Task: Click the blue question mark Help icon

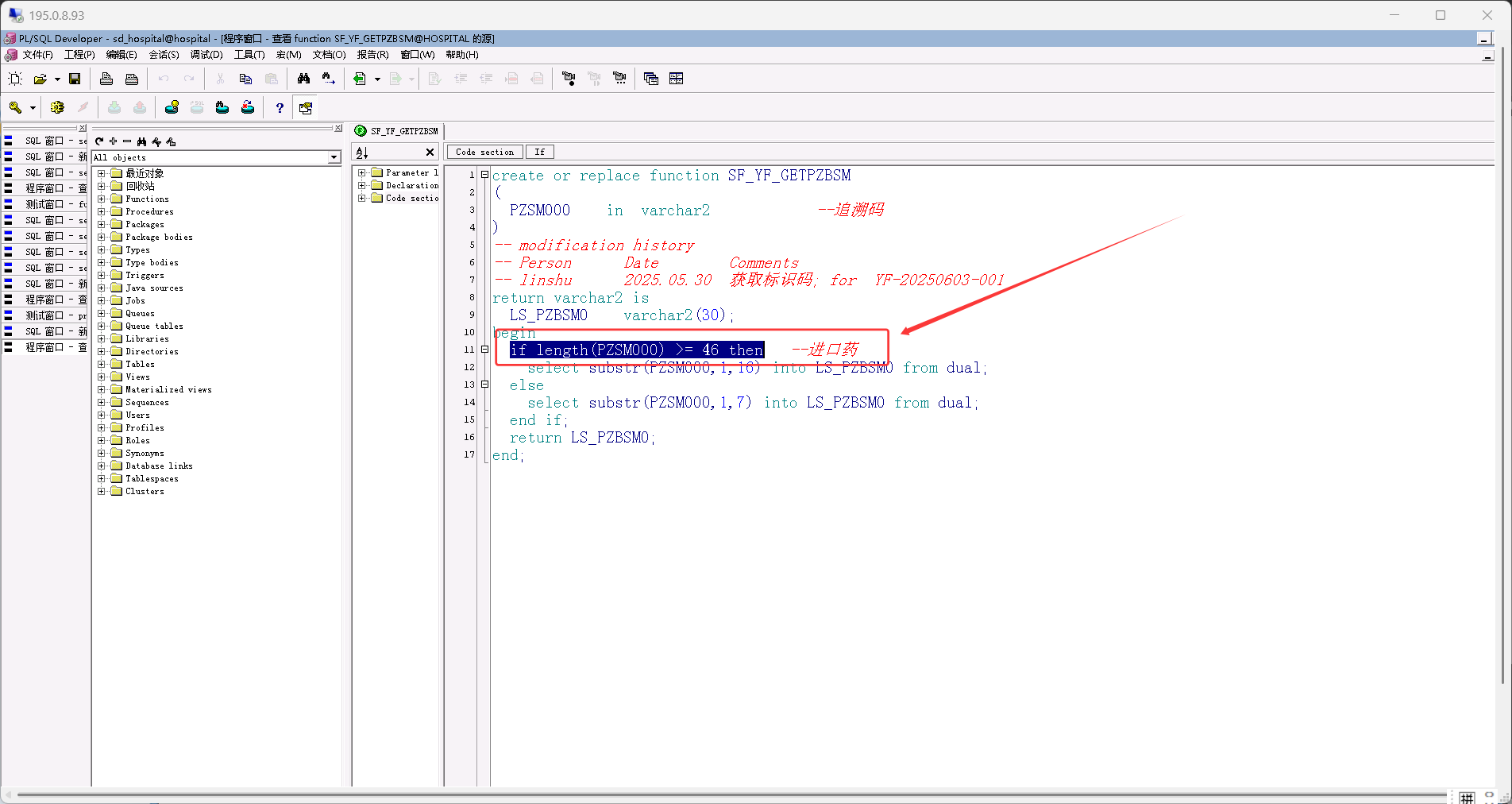Action: [280, 108]
